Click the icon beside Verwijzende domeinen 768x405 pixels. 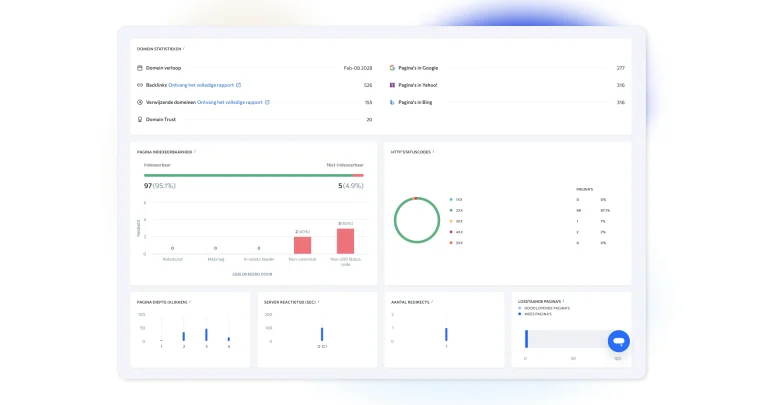pos(140,102)
